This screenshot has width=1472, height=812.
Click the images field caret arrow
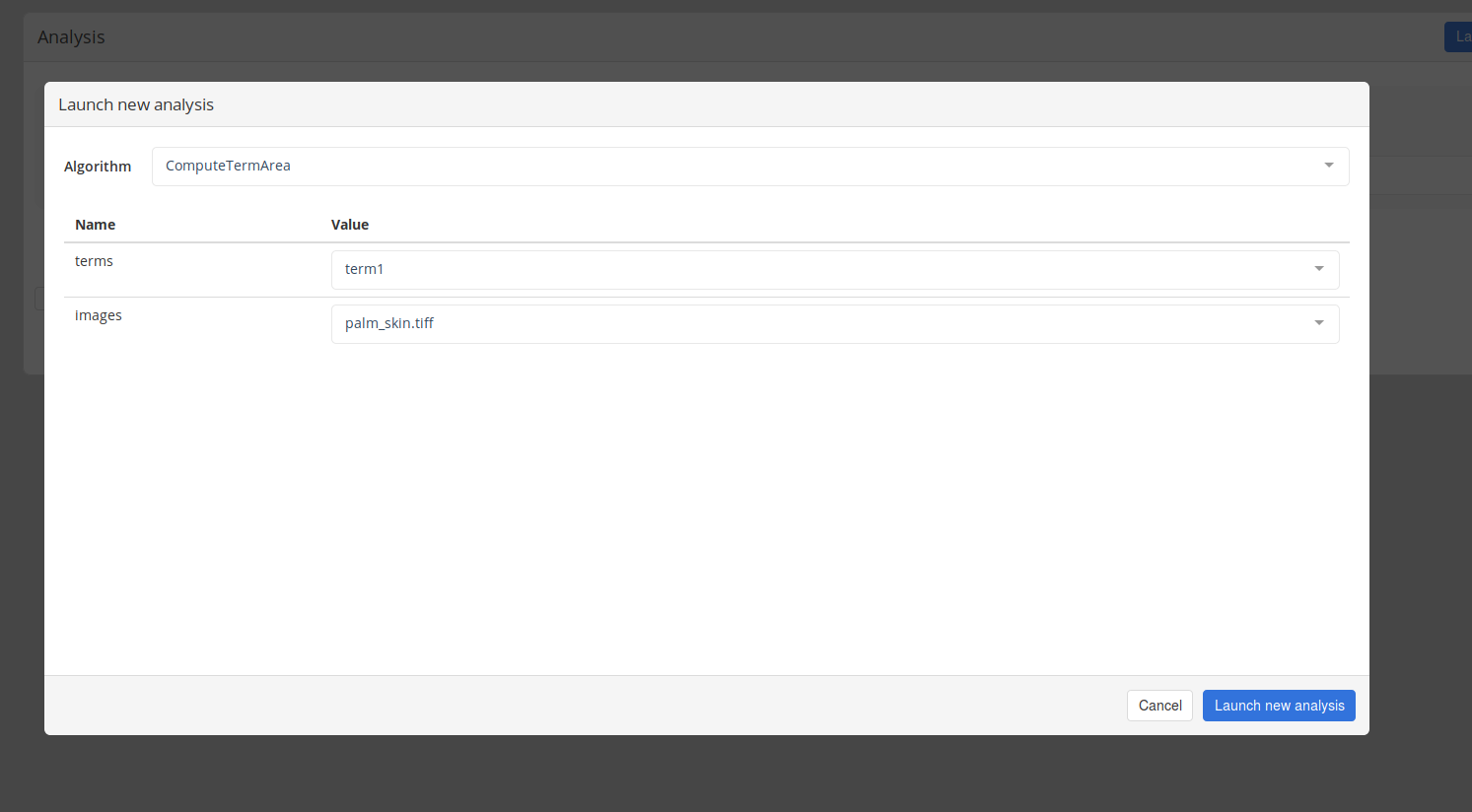[1318, 323]
